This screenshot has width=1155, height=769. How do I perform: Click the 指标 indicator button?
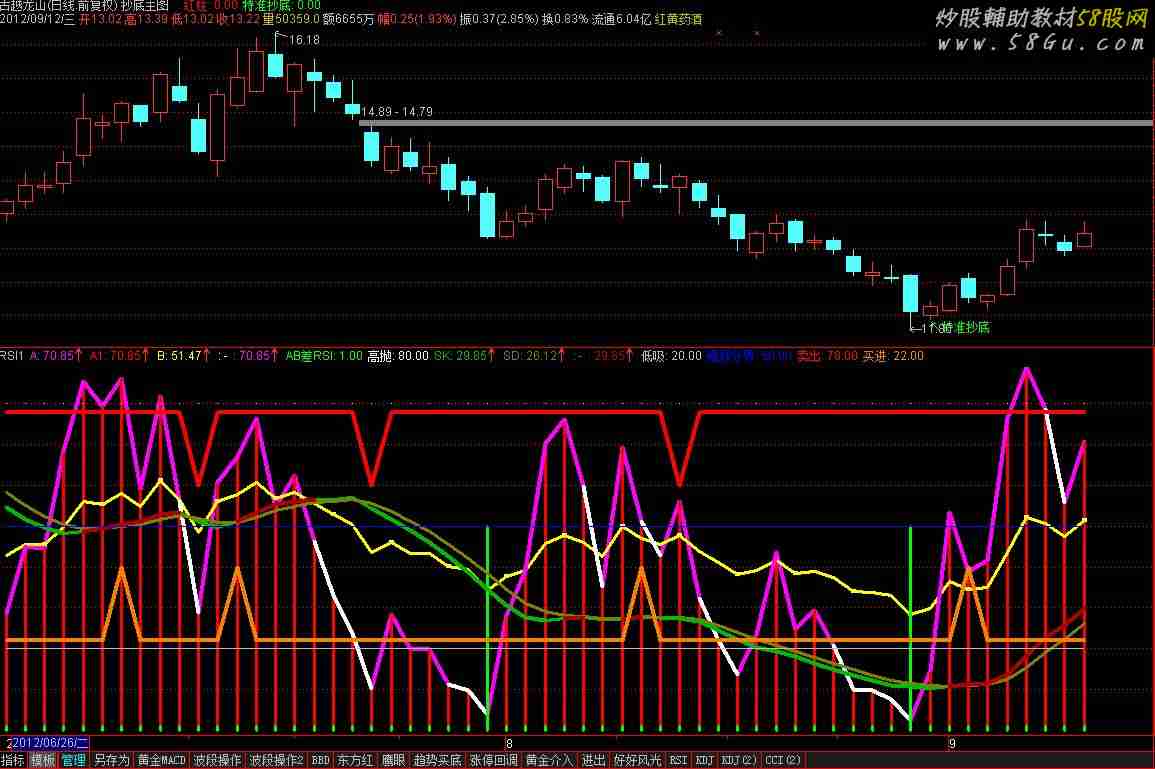point(13,760)
